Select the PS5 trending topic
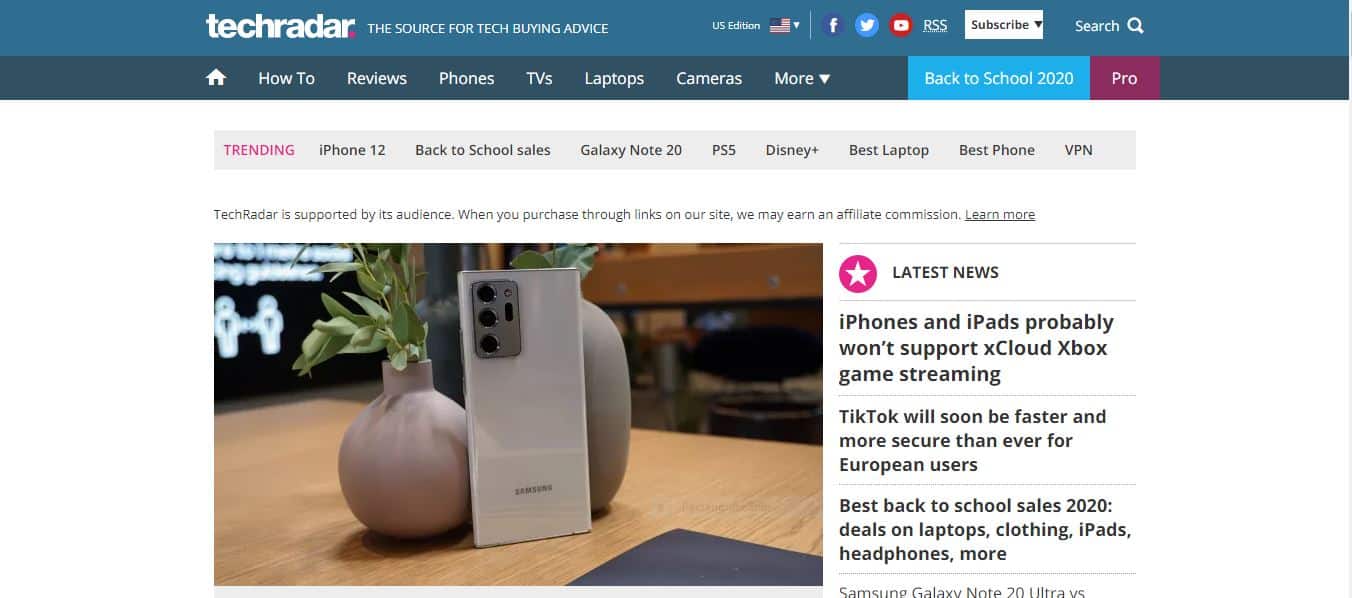The image size is (1352, 598). coord(724,150)
